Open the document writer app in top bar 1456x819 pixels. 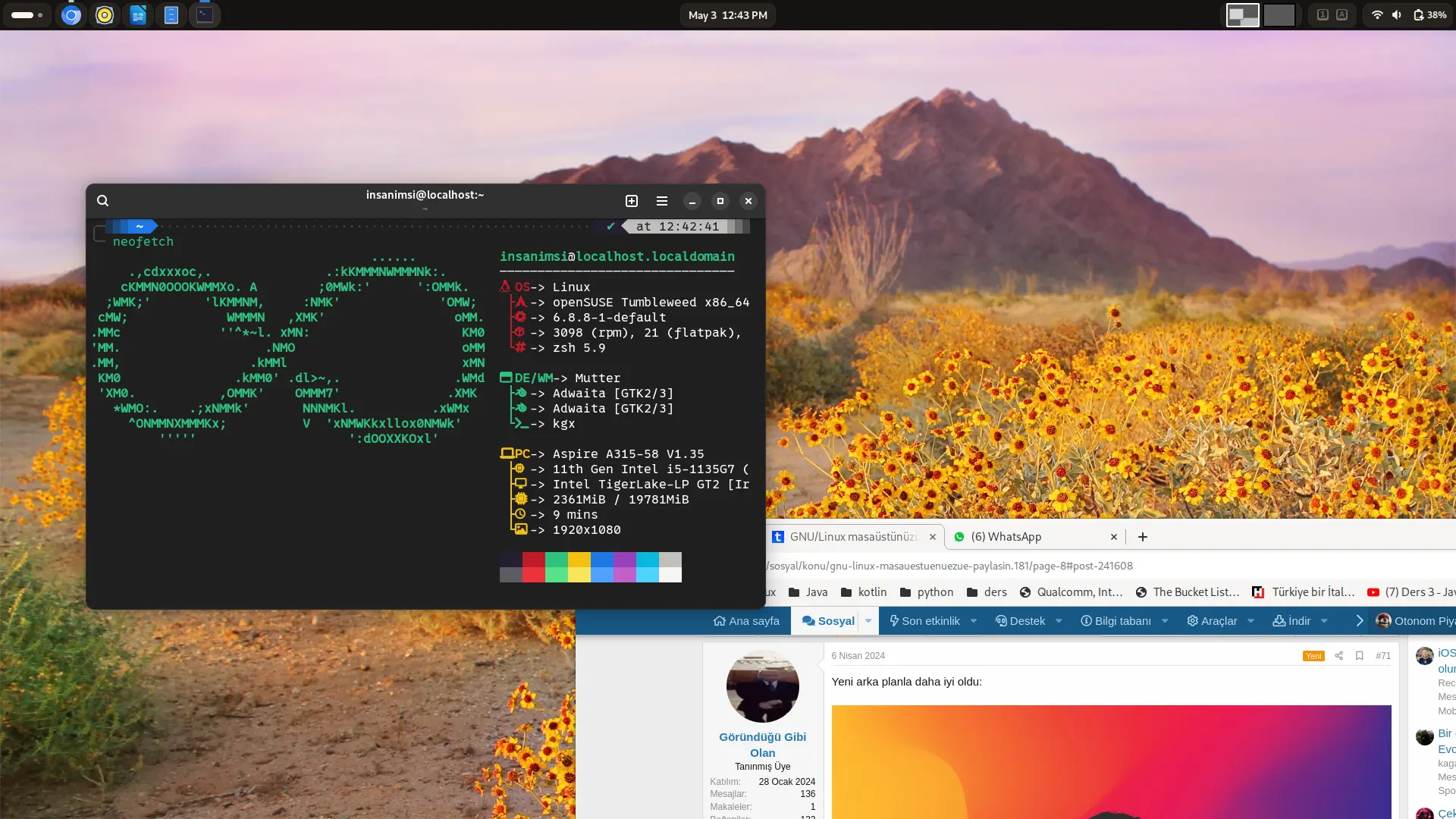click(x=138, y=15)
